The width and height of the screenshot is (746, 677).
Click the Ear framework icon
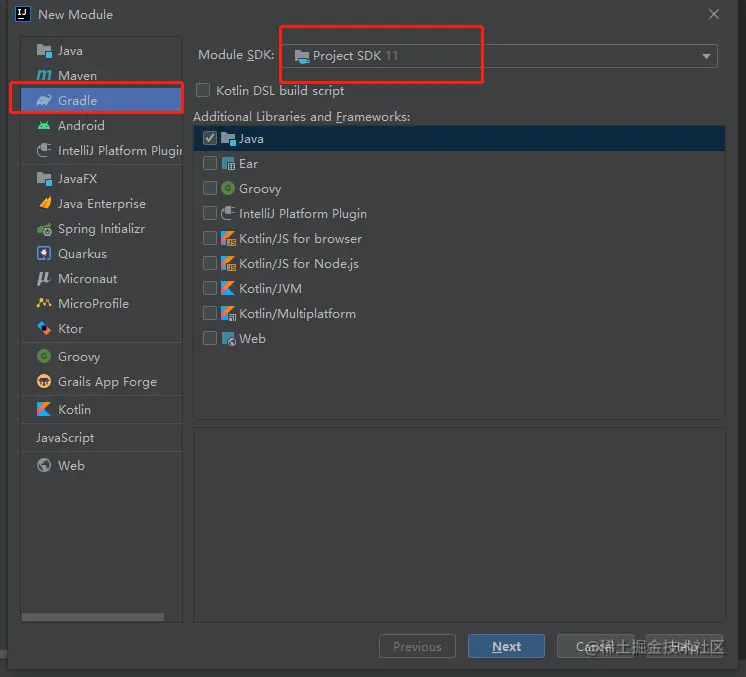(x=228, y=164)
